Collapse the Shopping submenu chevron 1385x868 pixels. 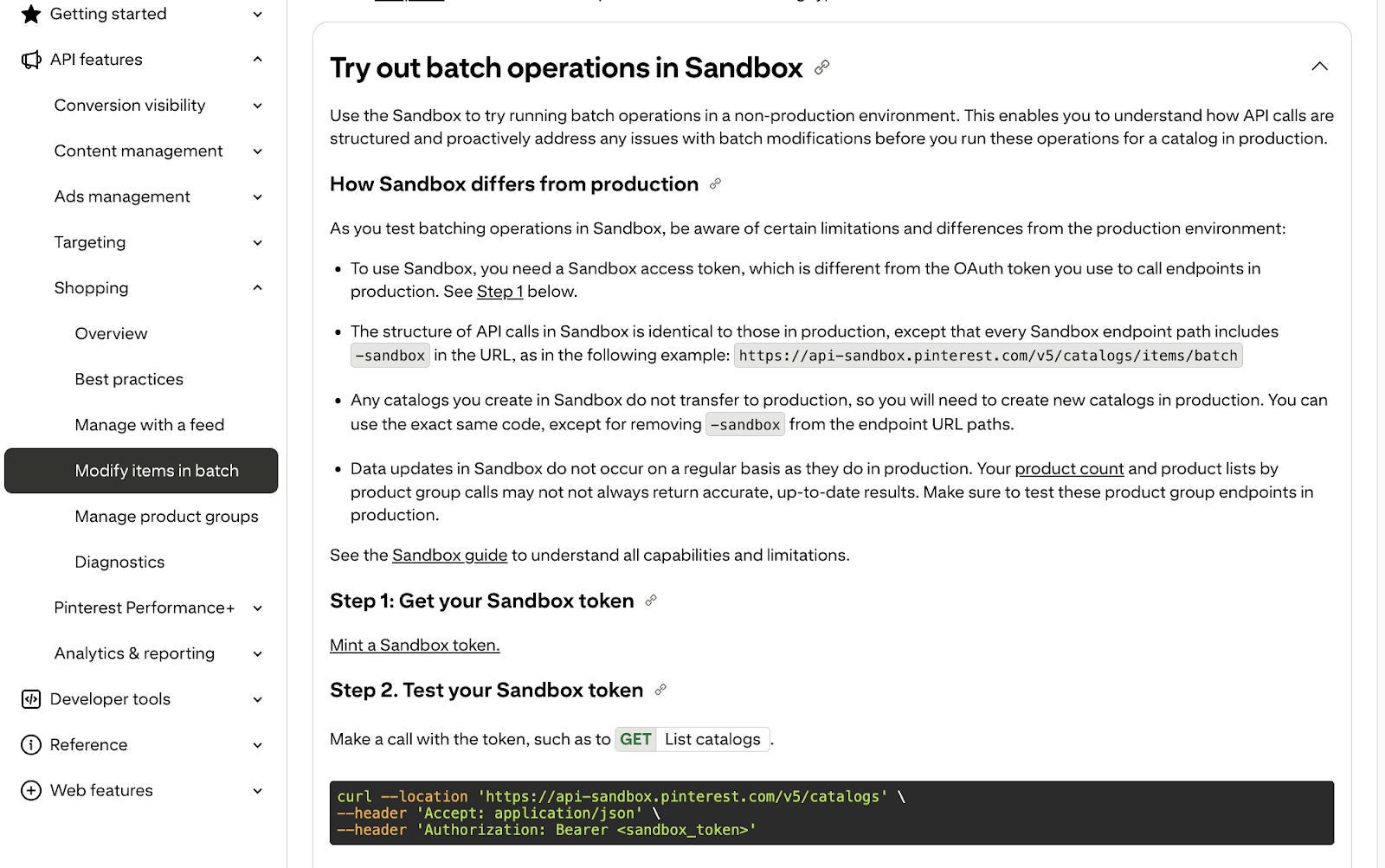[x=257, y=288]
